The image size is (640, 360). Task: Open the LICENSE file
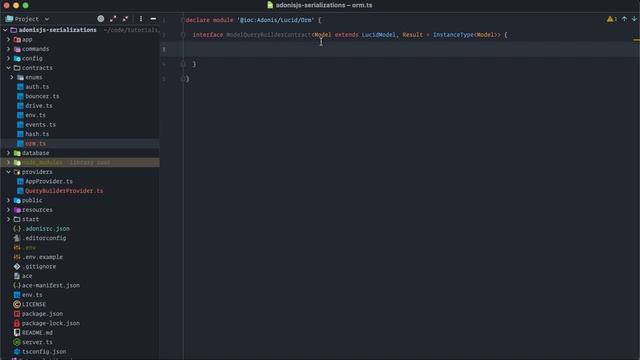coord(34,304)
